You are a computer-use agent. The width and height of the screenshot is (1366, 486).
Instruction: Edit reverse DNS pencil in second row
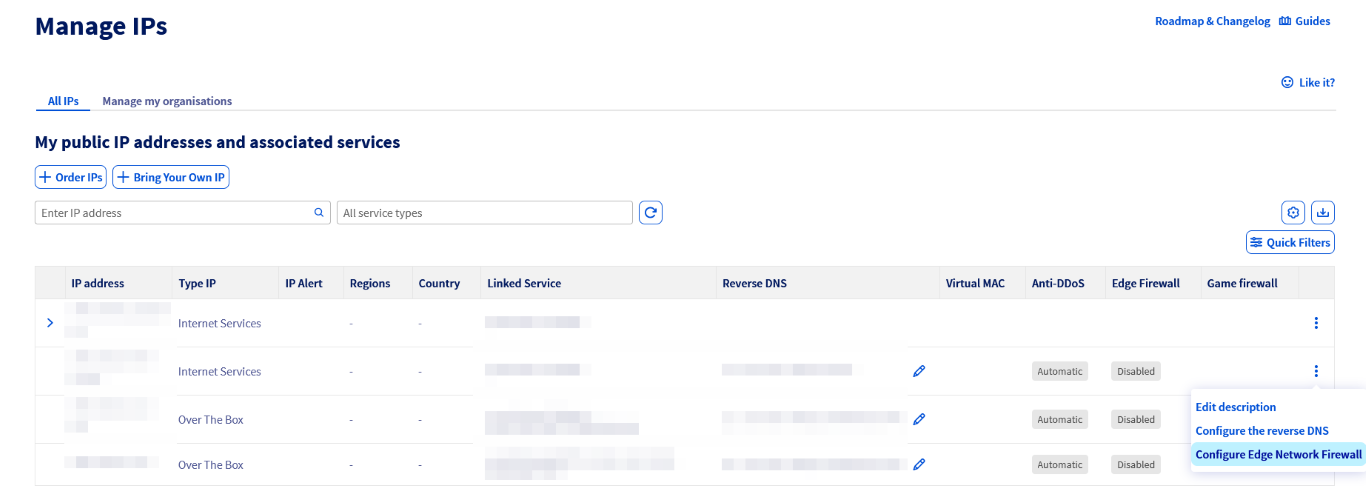[x=919, y=371]
